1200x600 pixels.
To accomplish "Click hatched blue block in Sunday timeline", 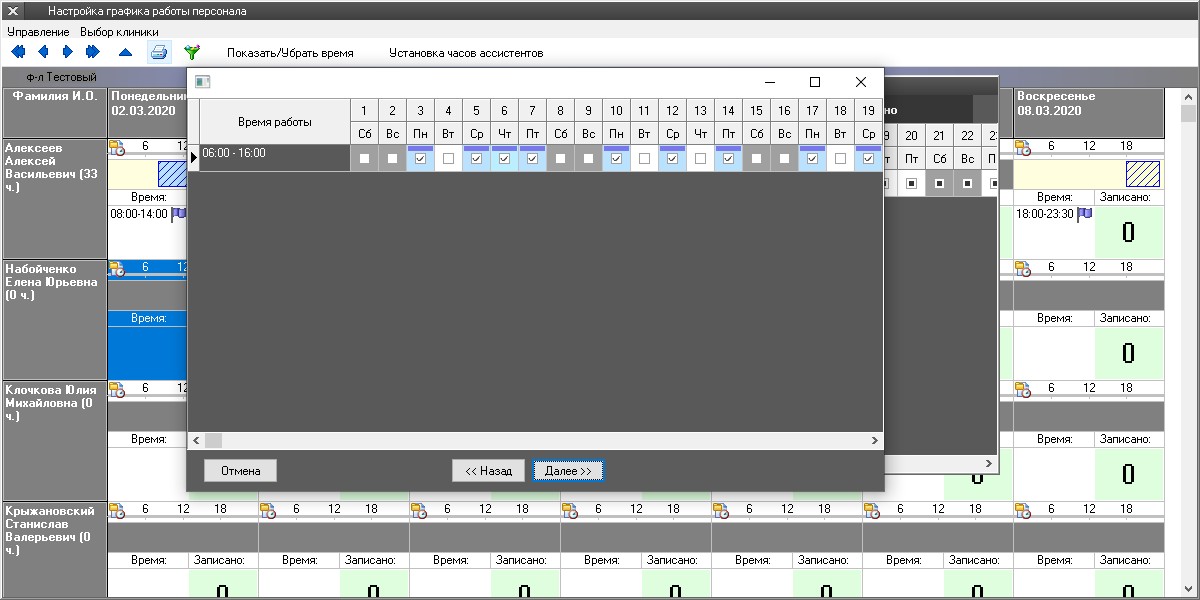I will click(x=1142, y=175).
